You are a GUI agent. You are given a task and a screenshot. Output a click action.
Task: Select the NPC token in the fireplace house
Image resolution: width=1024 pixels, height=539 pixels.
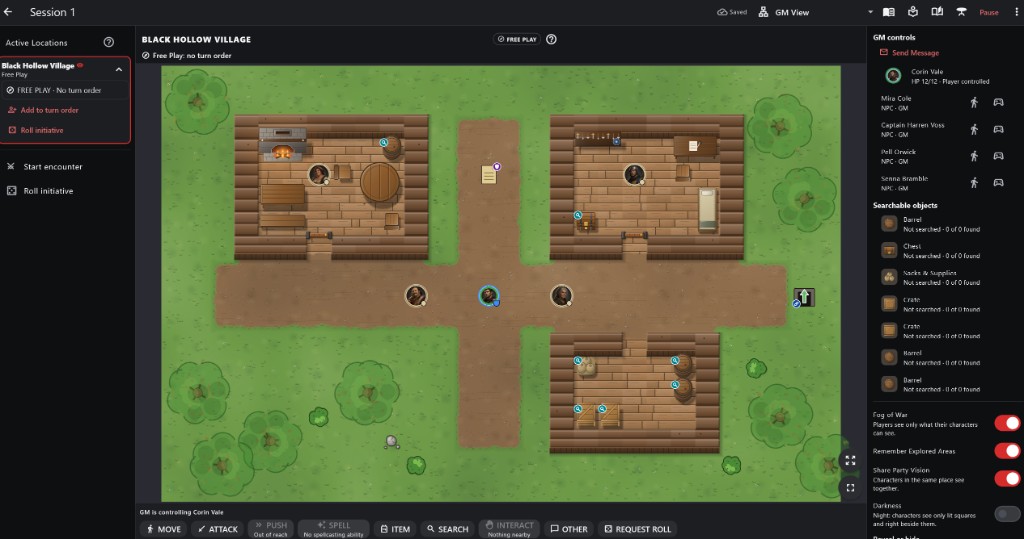click(x=318, y=174)
